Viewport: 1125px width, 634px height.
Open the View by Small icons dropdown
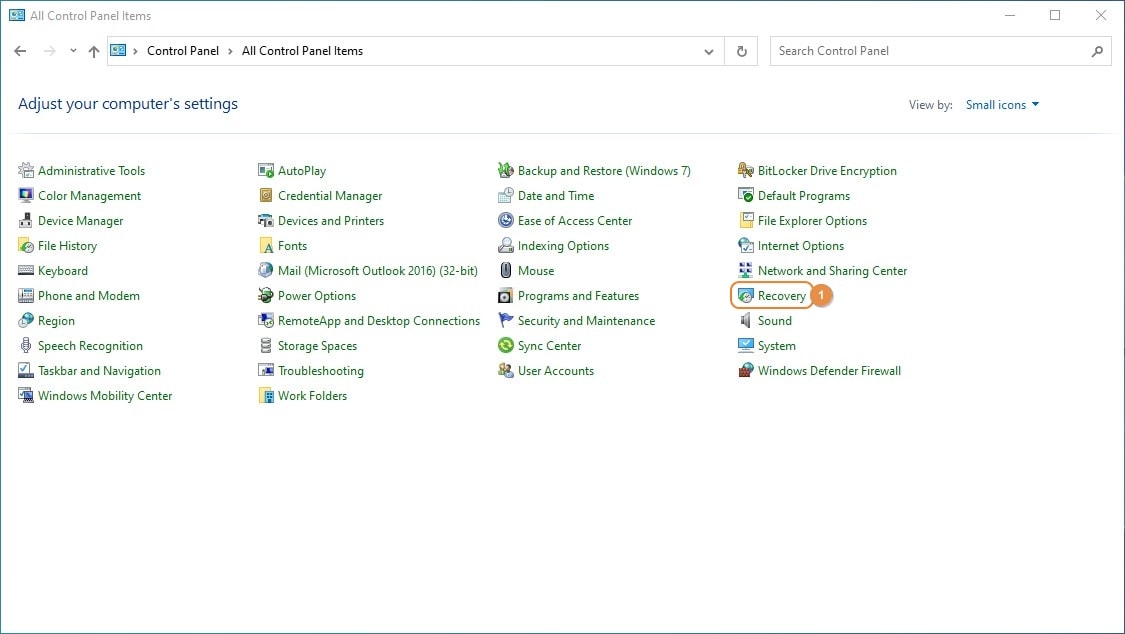[x=1002, y=105]
